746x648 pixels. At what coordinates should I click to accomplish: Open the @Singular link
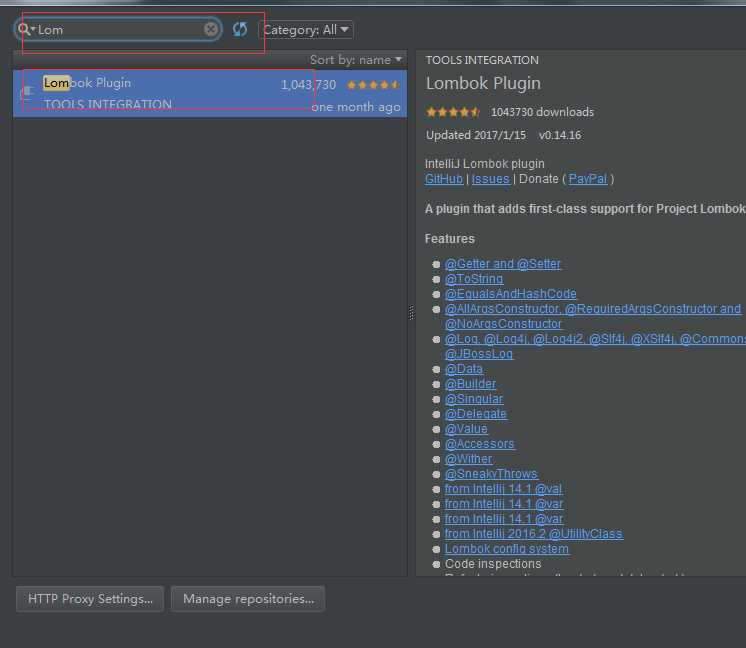474,399
